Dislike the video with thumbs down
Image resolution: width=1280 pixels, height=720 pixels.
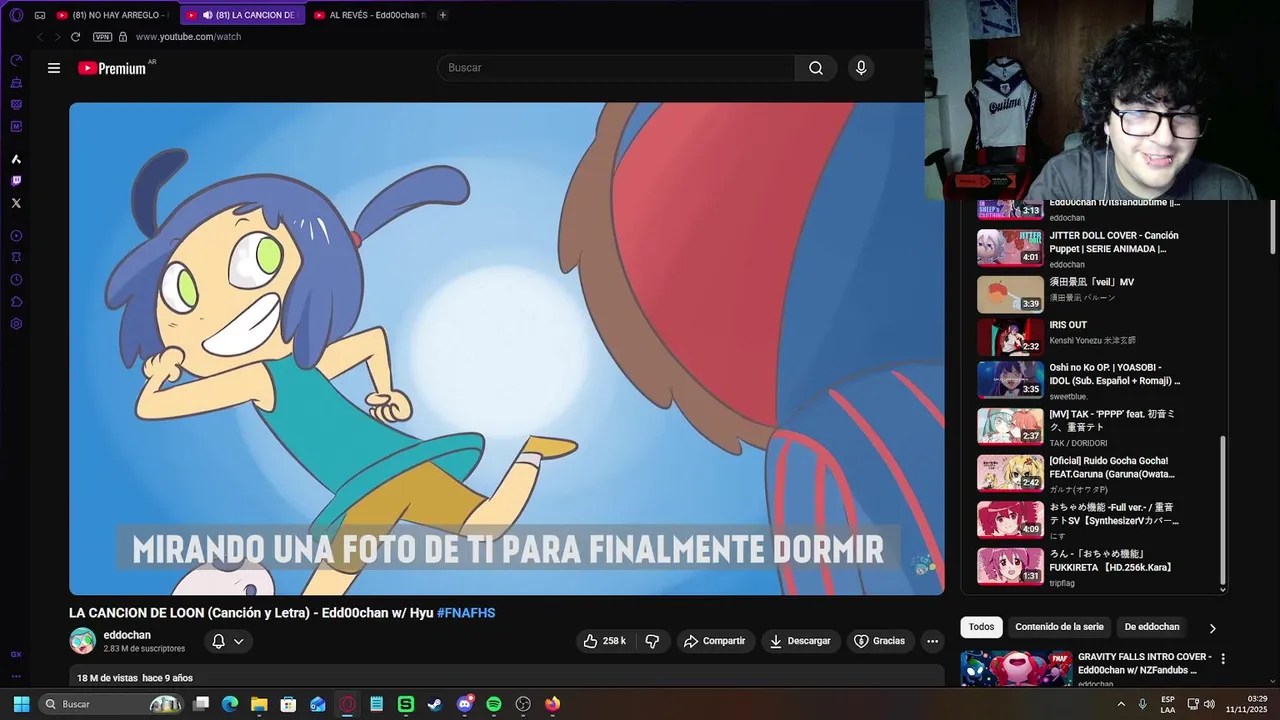click(652, 641)
